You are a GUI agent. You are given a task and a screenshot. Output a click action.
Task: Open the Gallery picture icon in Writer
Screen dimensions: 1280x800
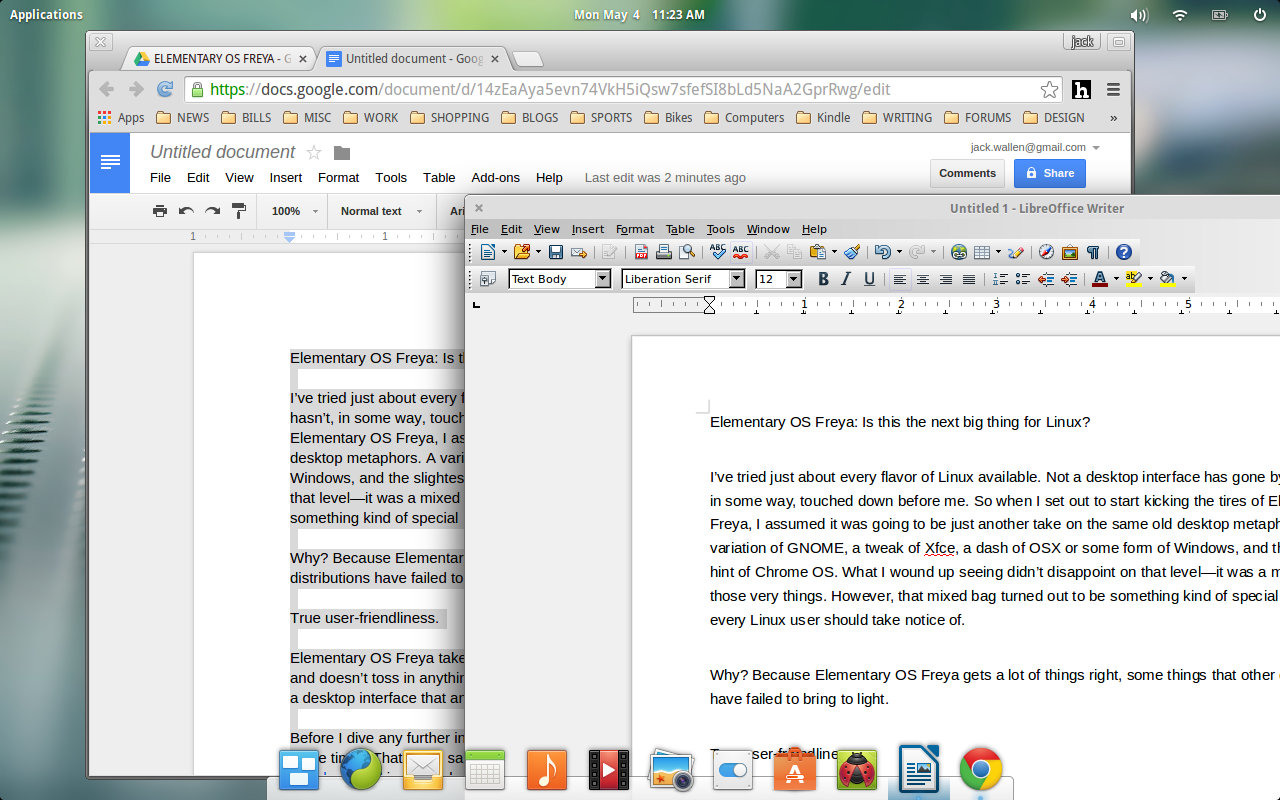coord(1069,252)
